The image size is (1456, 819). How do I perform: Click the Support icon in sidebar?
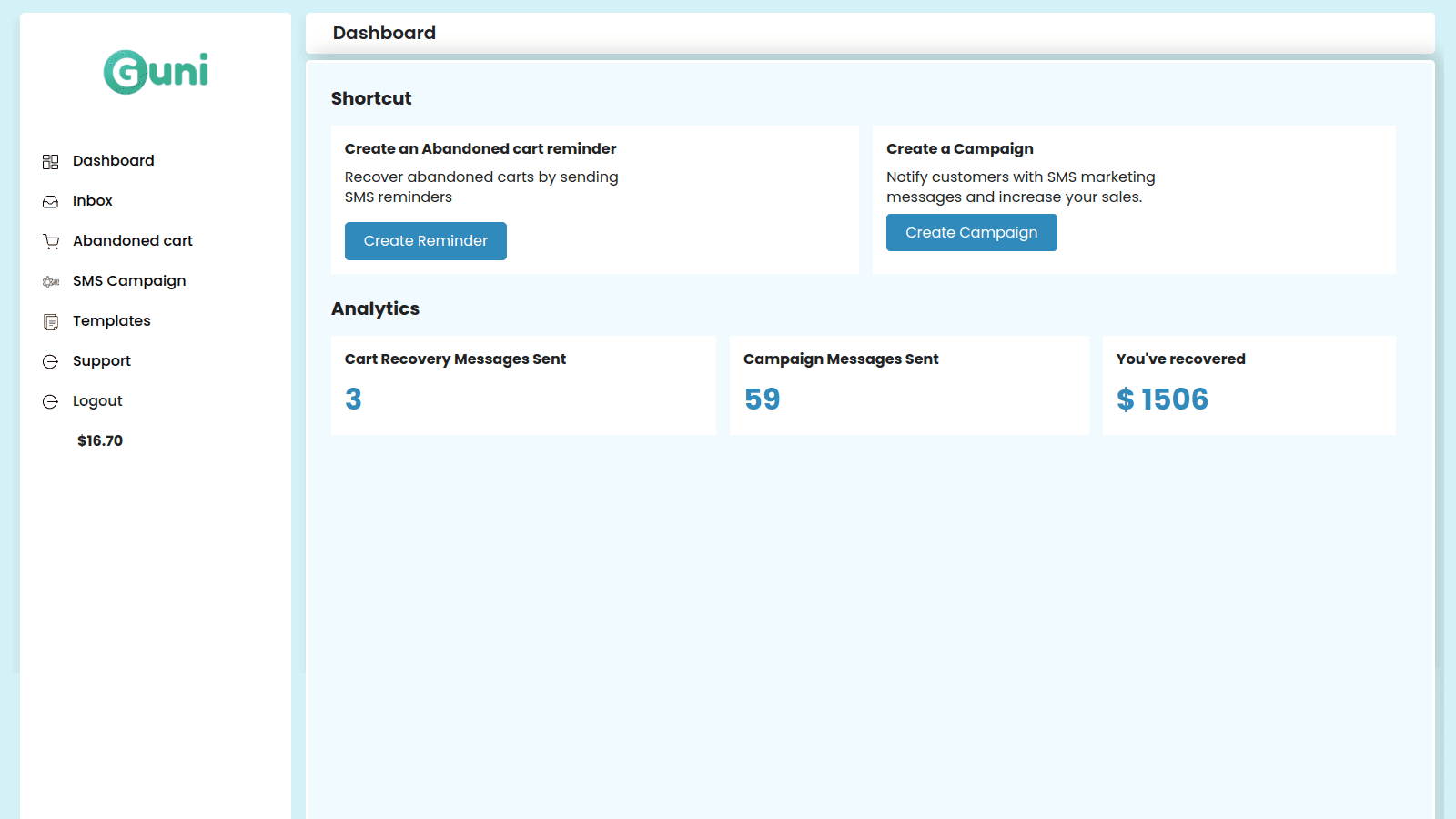(x=50, y=361)
